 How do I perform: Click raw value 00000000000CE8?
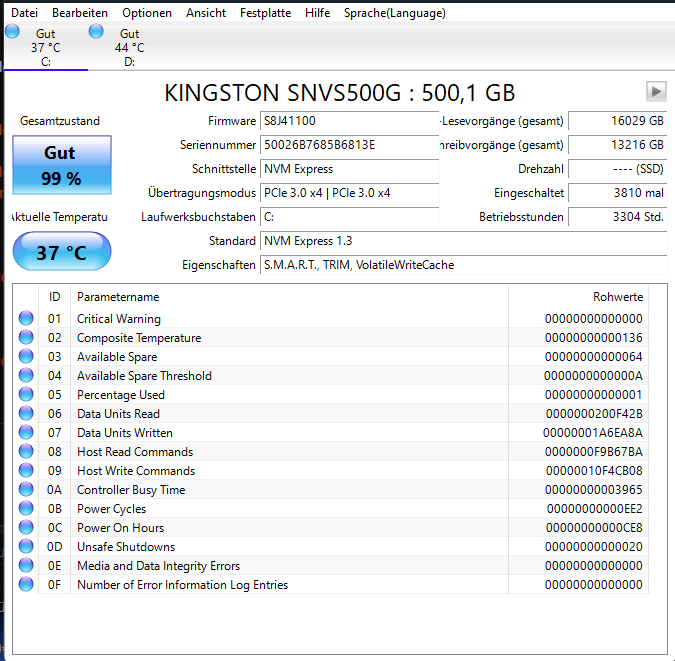point(594,528)
